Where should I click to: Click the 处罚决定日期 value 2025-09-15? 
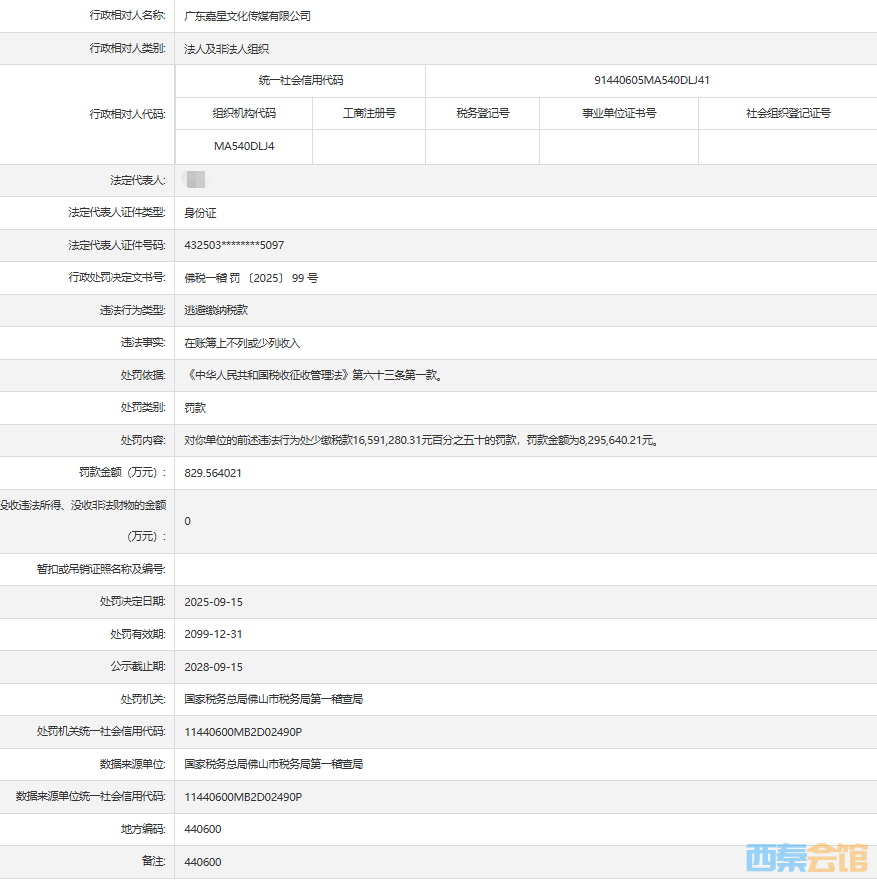tap(214, 602)
